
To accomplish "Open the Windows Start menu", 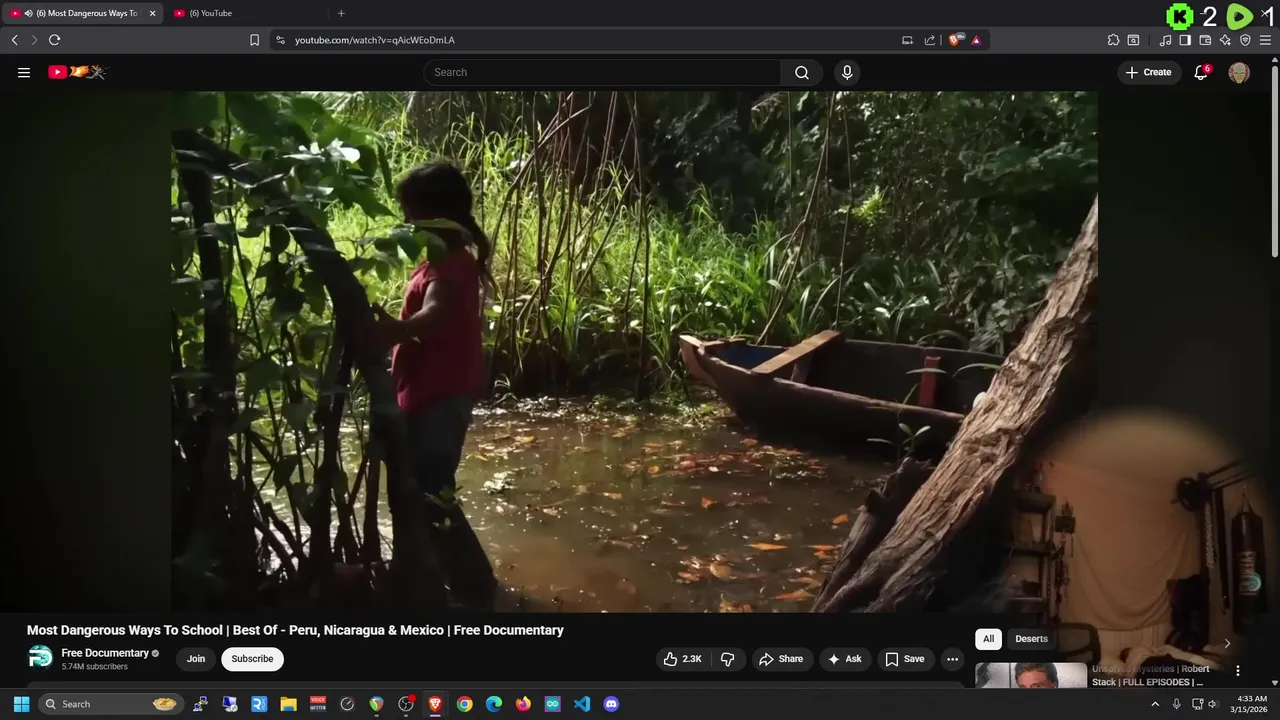I will pyautogui.click(x=21, y=704).
